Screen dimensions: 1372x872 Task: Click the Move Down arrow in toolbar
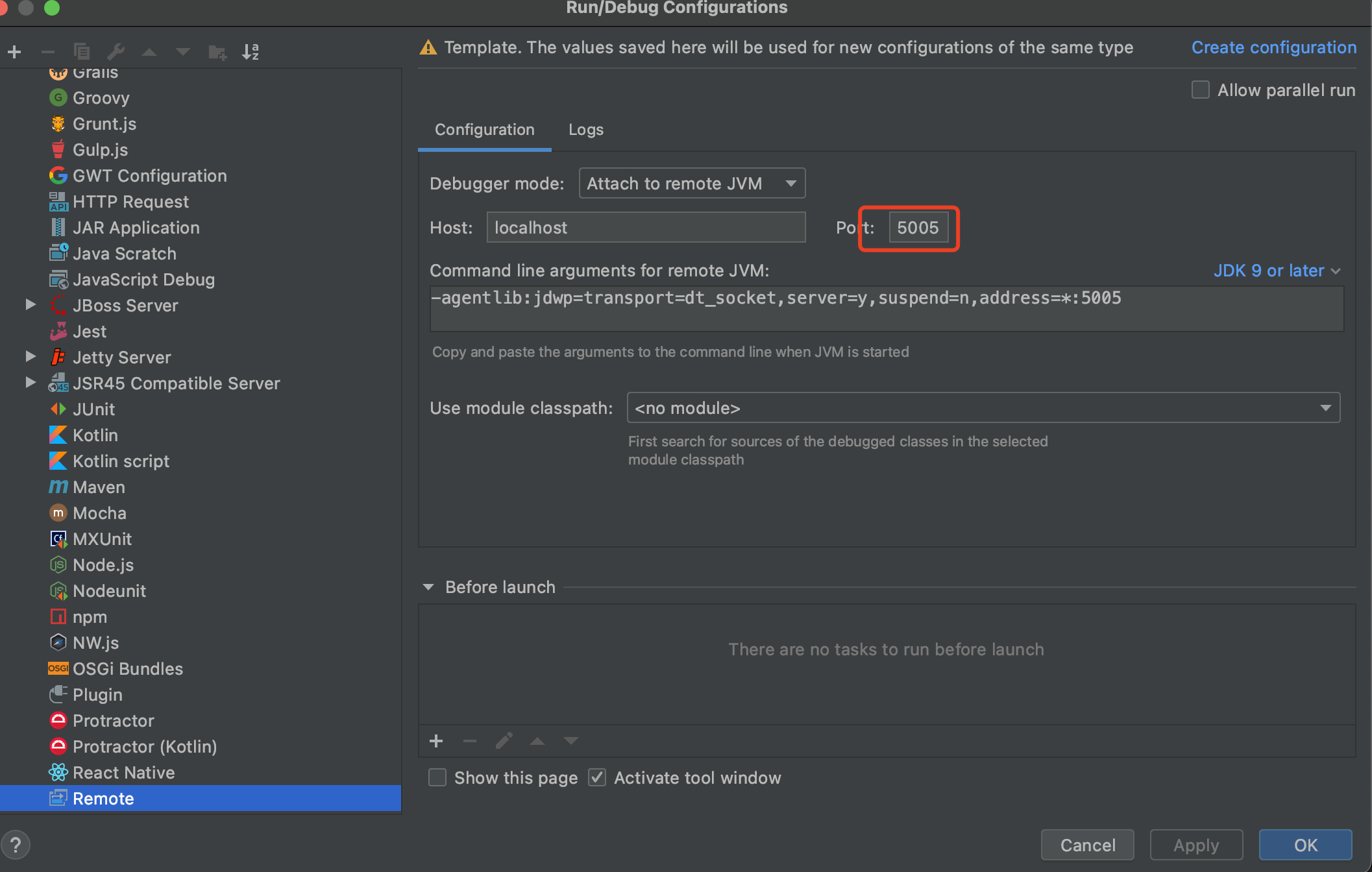(x=183, y=52)
